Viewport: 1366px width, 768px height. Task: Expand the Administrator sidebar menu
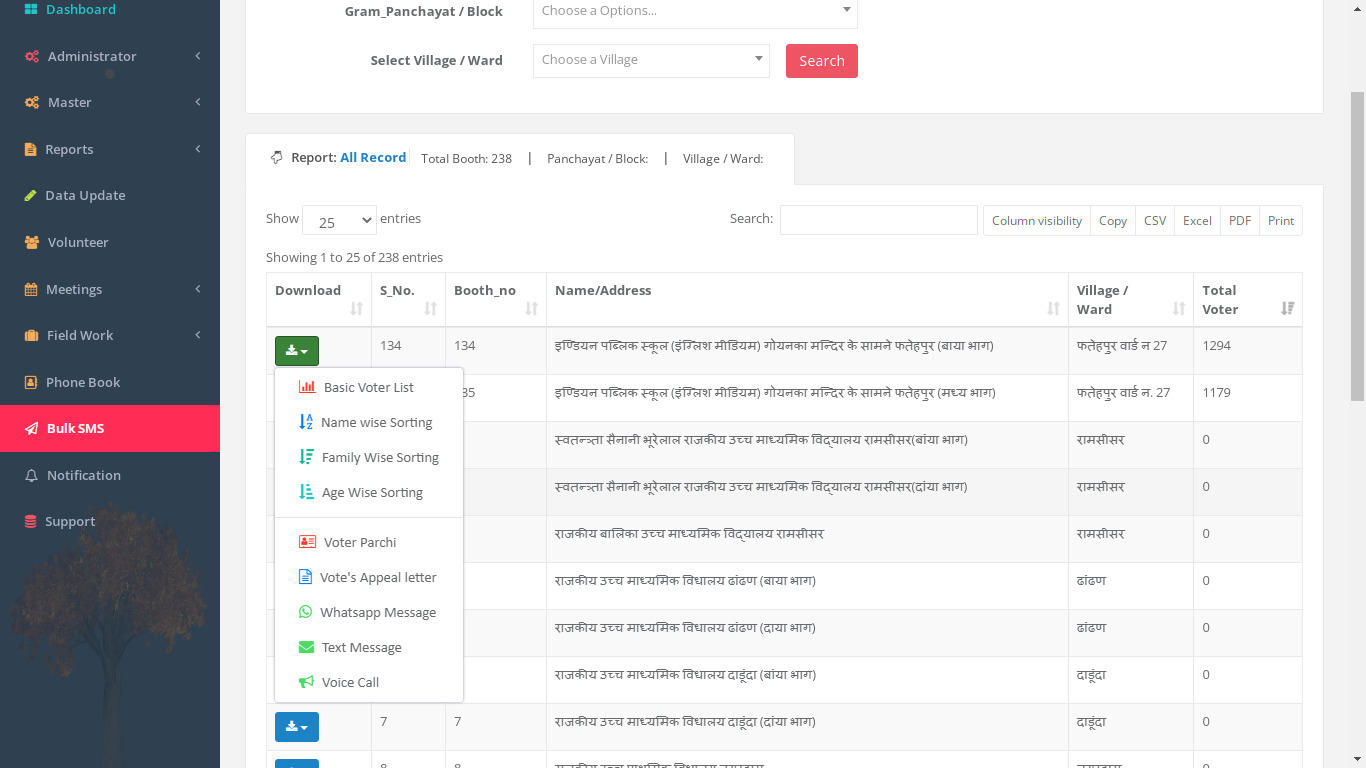click(110, 57)
